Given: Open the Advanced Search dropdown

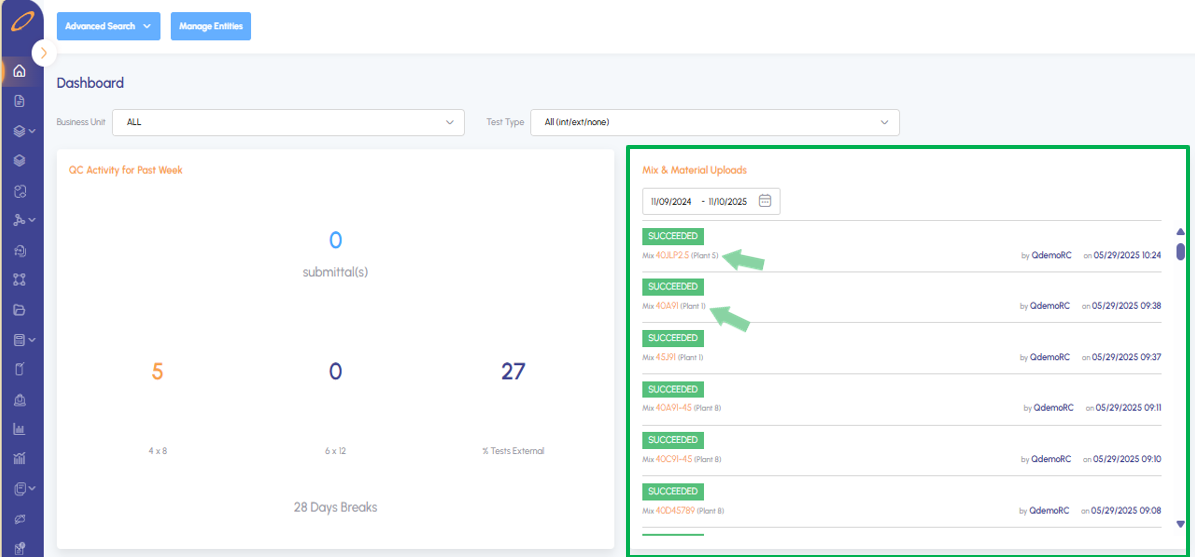Looking at the screenshot, I should click(x=109, y=26).
